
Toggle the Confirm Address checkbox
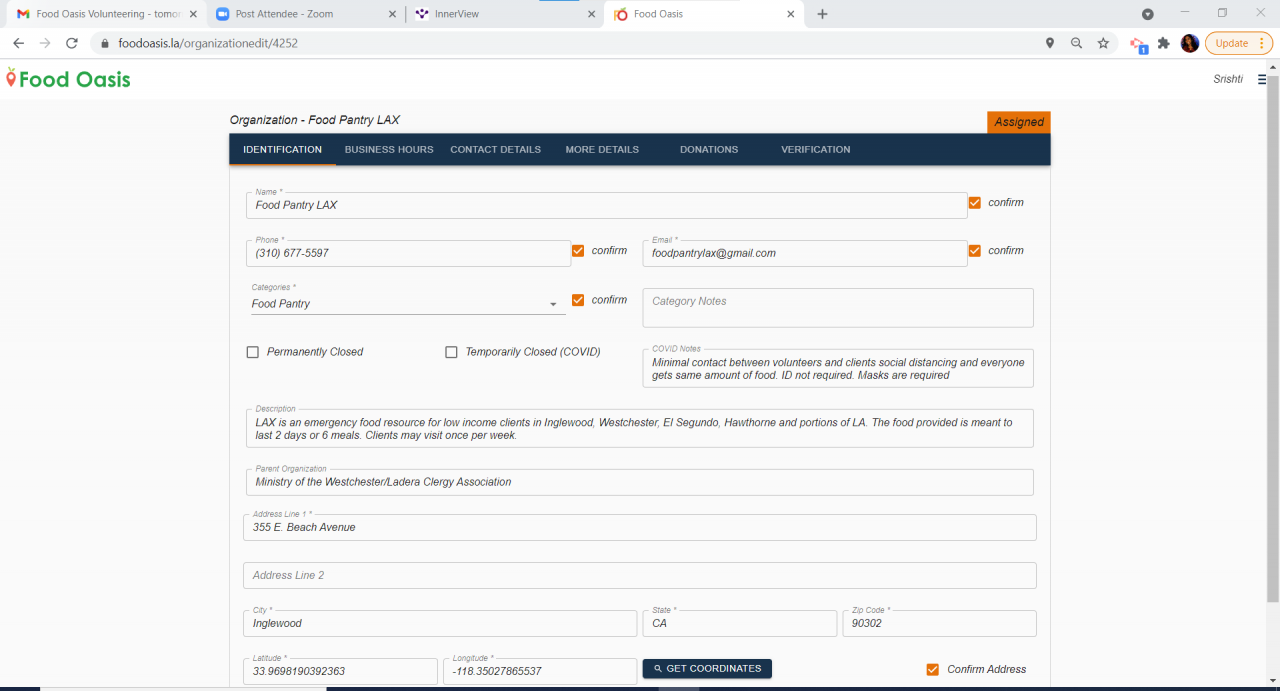coord(933,670)
